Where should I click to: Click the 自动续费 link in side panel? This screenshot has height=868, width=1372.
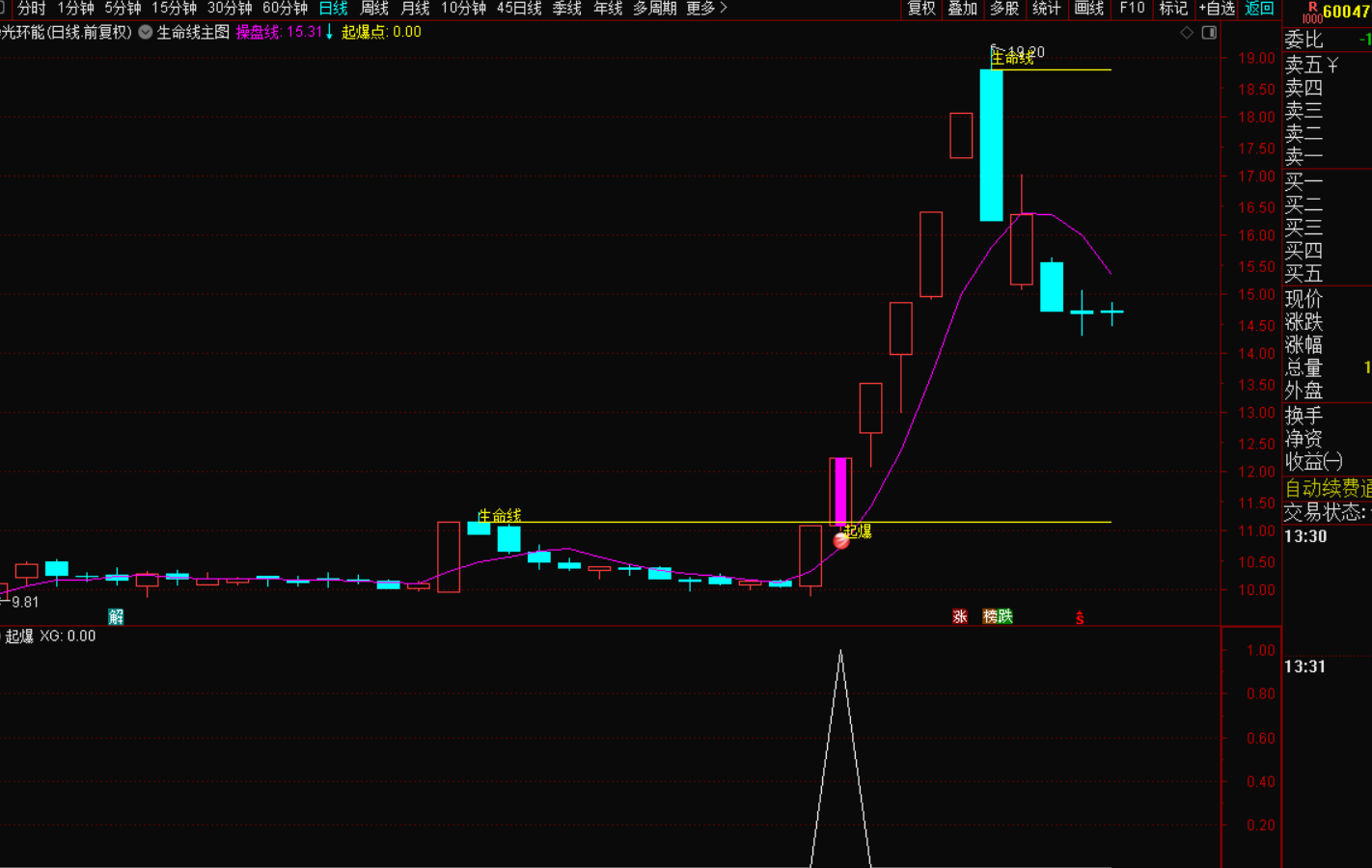coord(1328,488)
